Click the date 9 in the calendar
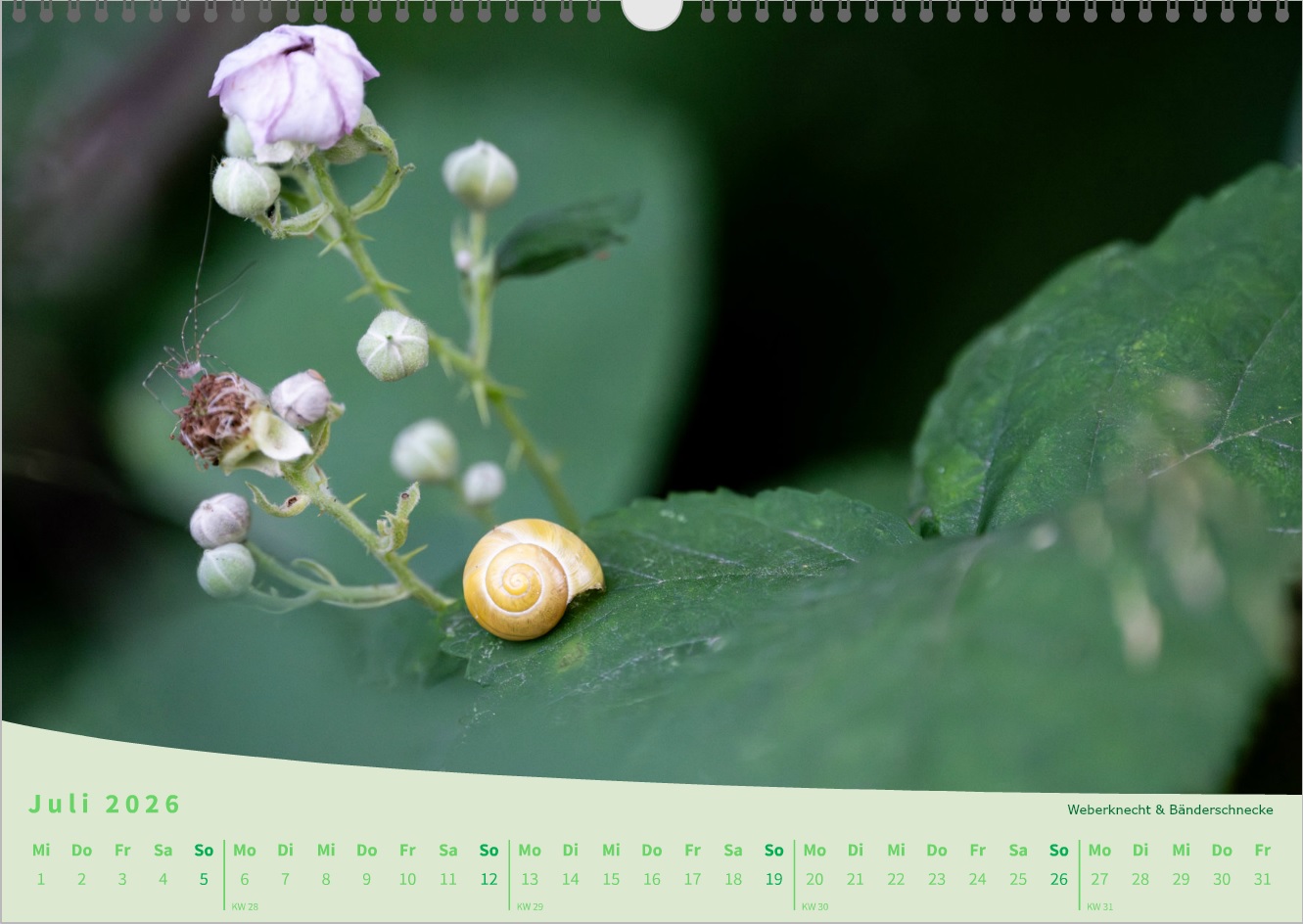 [x=366, y=879]
